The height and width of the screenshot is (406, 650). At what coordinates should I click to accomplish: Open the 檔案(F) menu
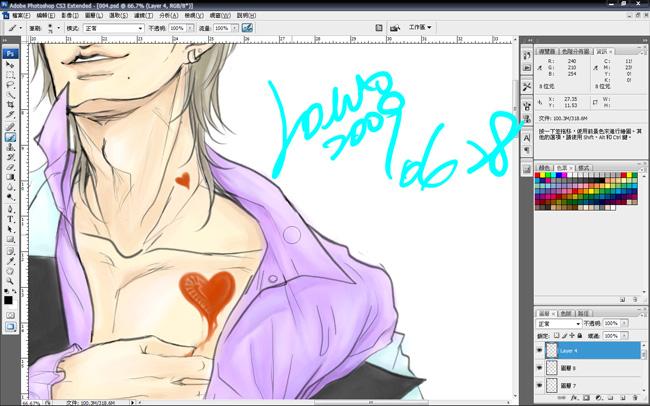coord(21,15)
